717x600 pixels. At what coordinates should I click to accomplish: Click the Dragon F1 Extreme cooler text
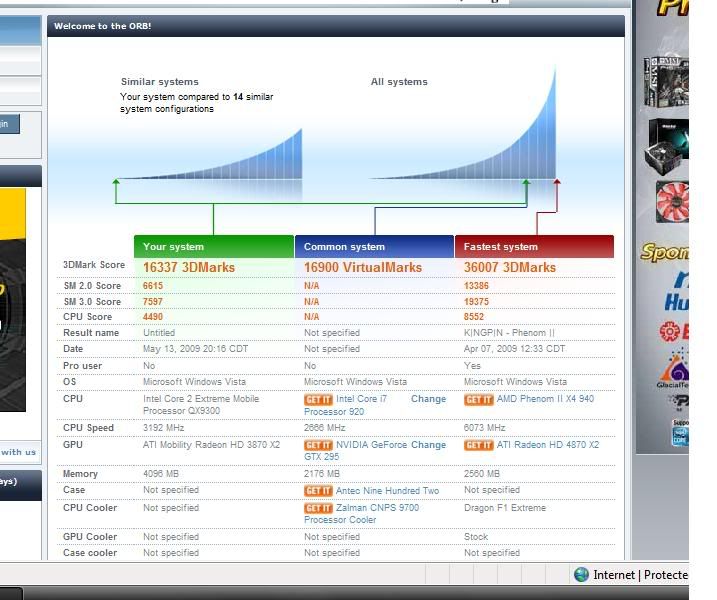505,508
